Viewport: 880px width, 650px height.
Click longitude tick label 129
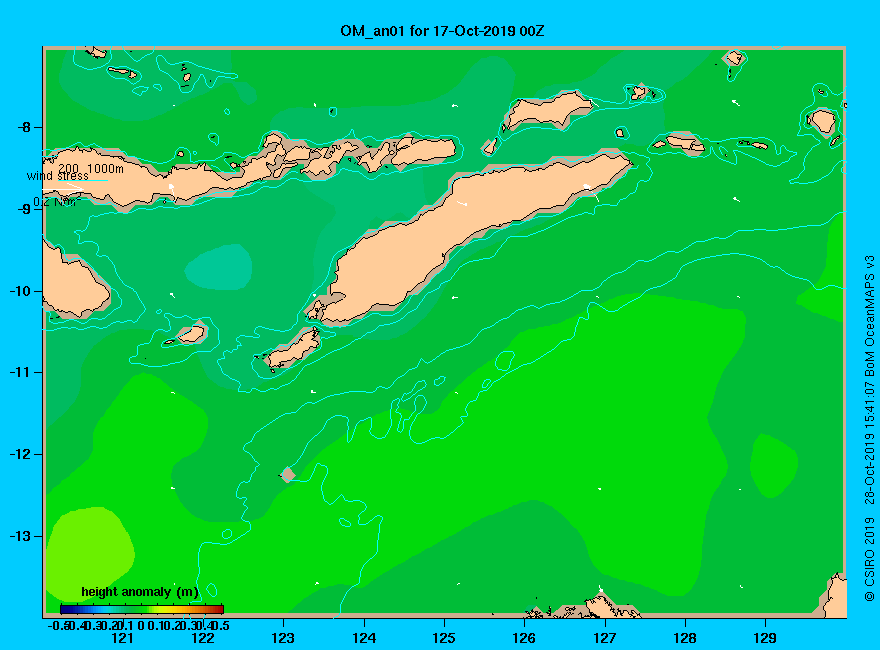765,638
